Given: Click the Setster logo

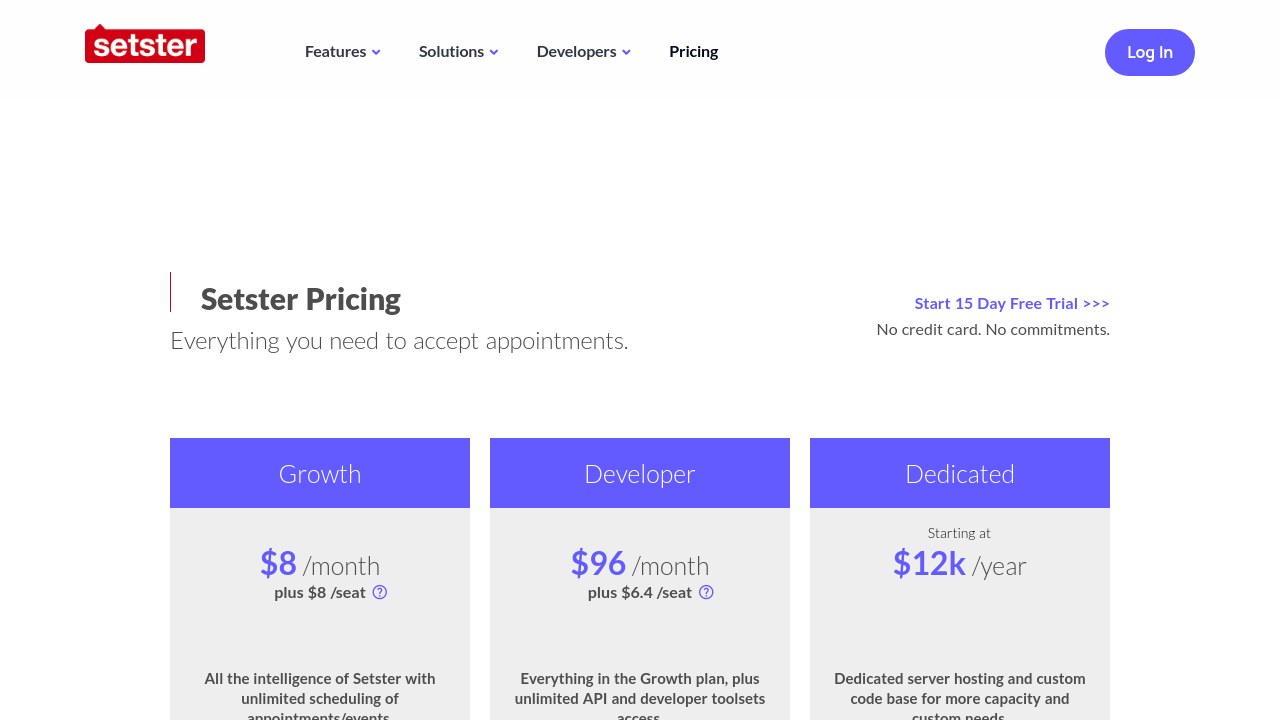Looking at the screenshot, I should [145, 45].
